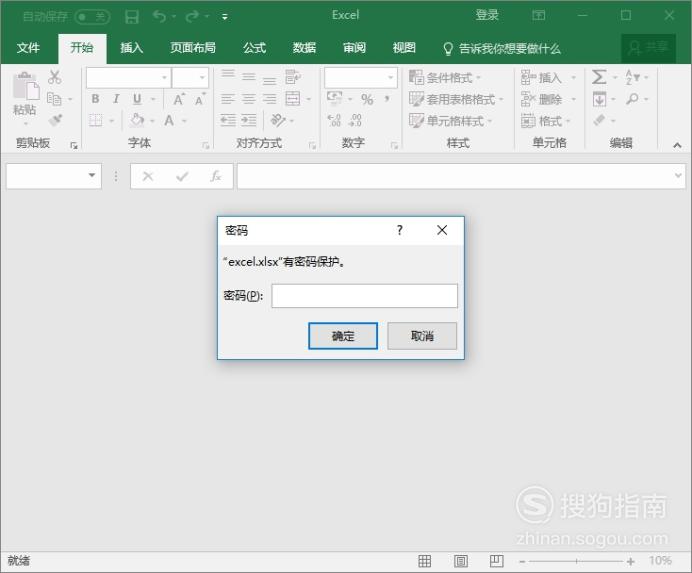
Task: Click the Comma Style icon
Action: click(387, 99)
